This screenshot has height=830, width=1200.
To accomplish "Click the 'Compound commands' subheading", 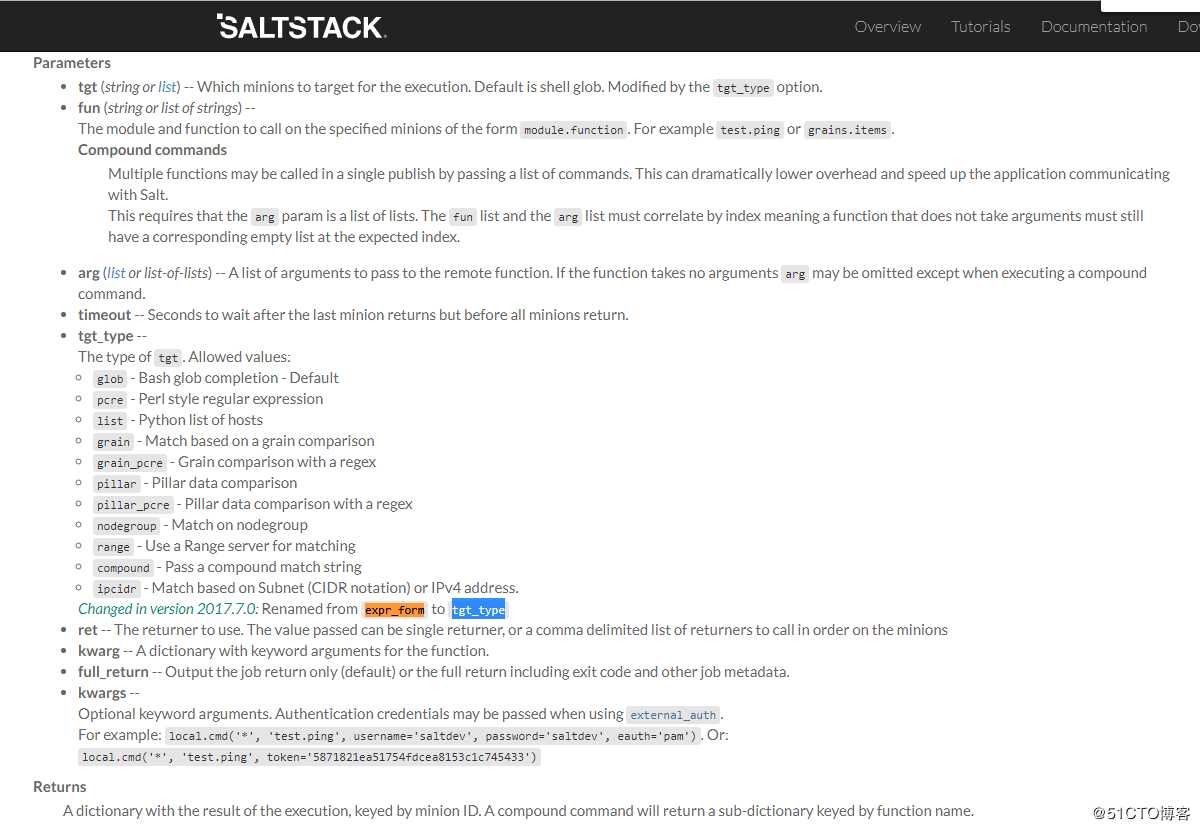I will click(152, 150).
